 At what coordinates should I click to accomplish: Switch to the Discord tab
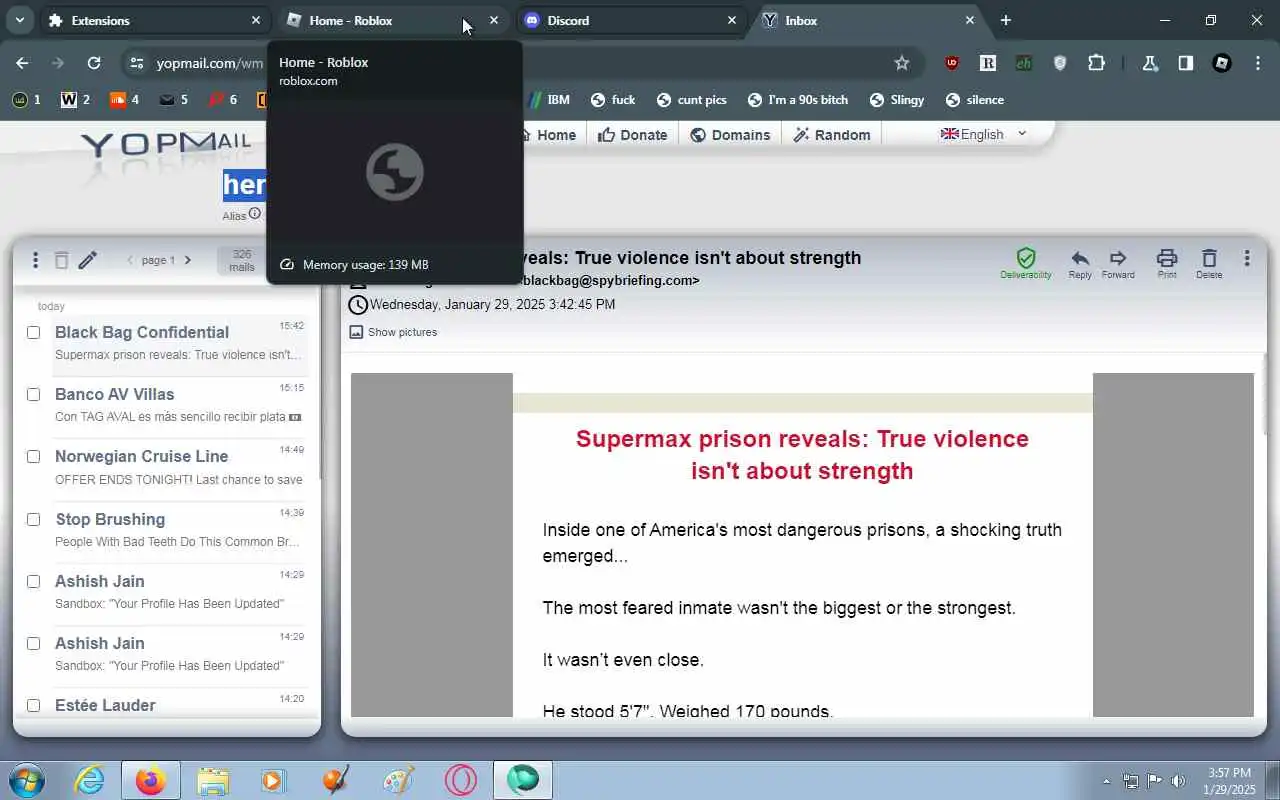click(x=630, y=20)
